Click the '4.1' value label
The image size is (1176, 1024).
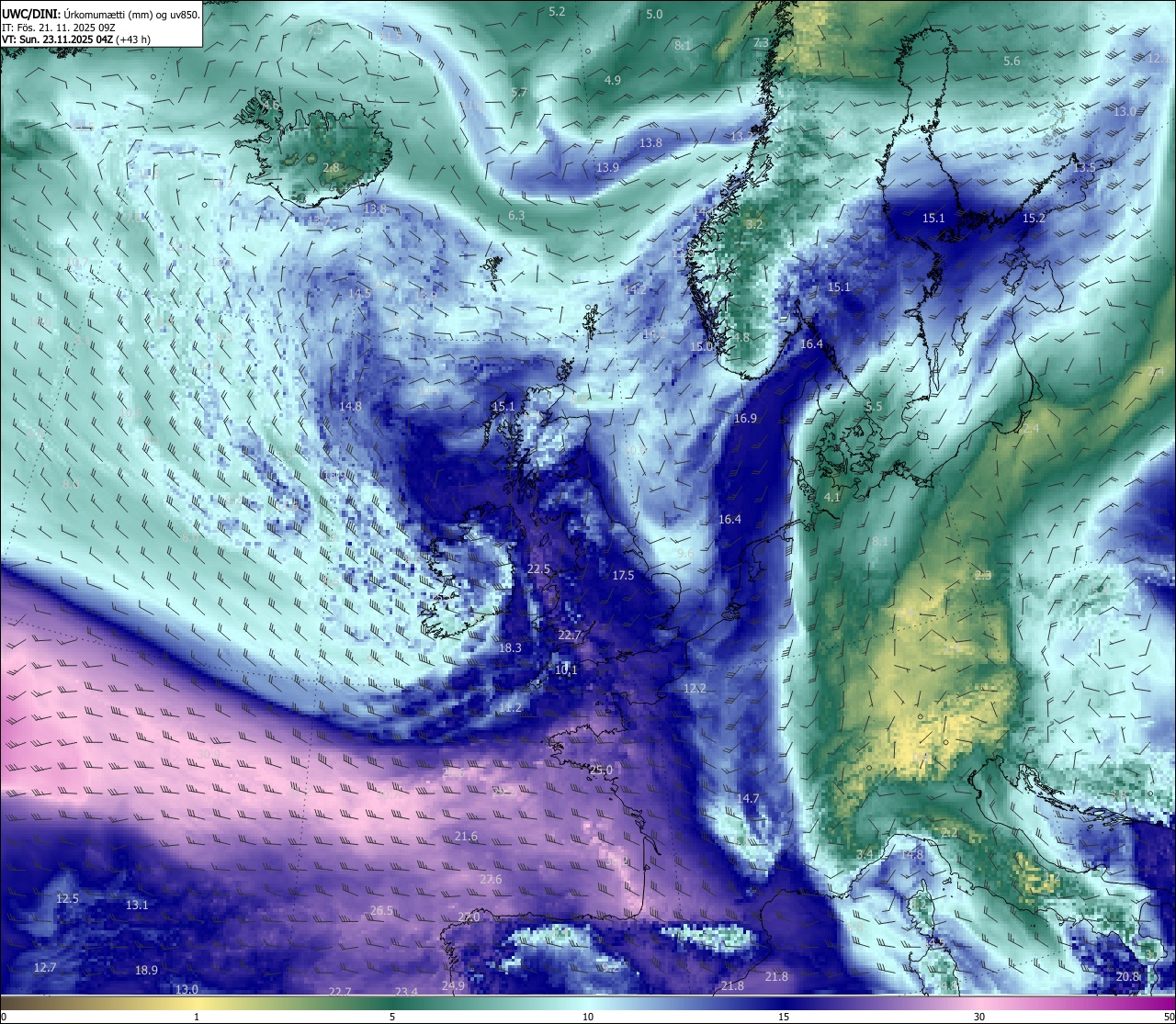tap(832, 497)
